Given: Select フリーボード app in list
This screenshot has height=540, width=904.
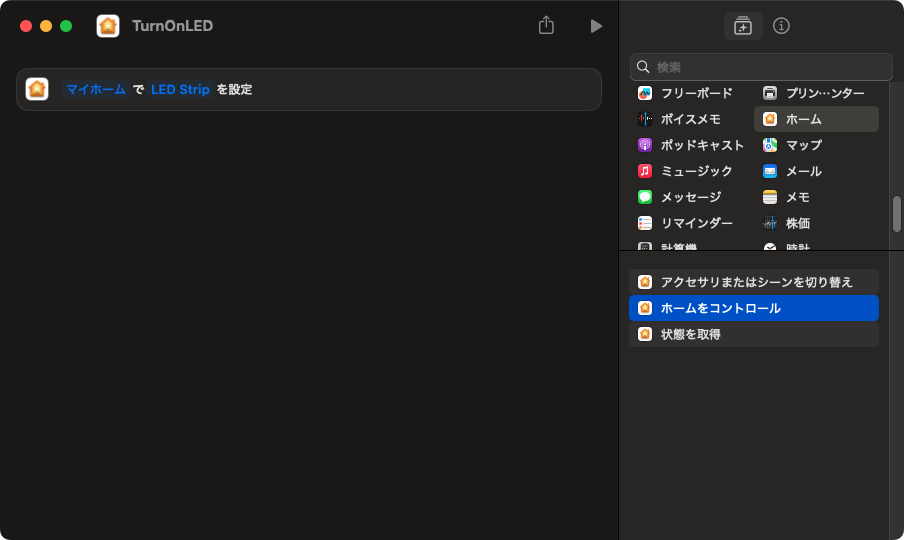Looking at the screenshot, I should click(x=695, y=93).
